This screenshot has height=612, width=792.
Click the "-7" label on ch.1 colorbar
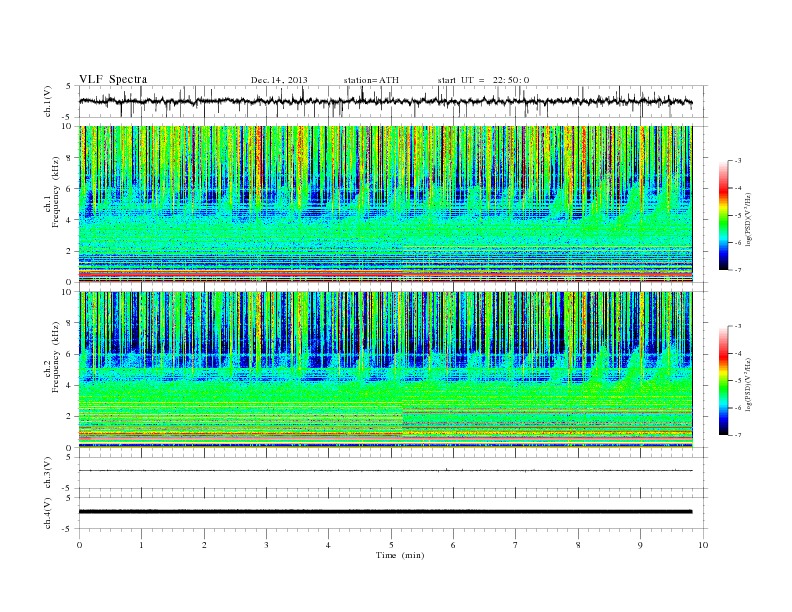(738, 270)
